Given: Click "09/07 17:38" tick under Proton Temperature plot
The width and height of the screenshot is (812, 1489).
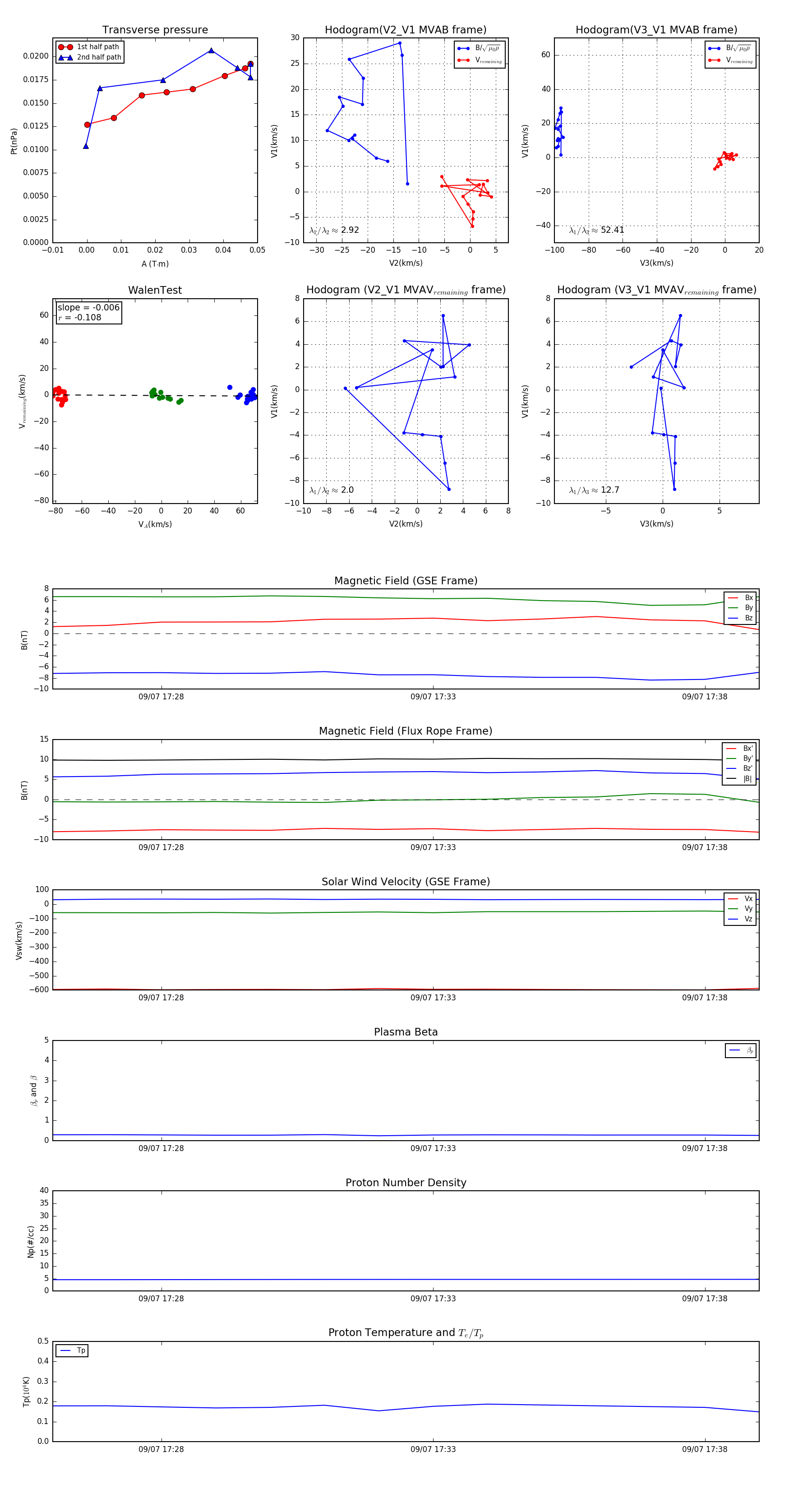Looking at the screenshot, I should [x=705, y=1449].
